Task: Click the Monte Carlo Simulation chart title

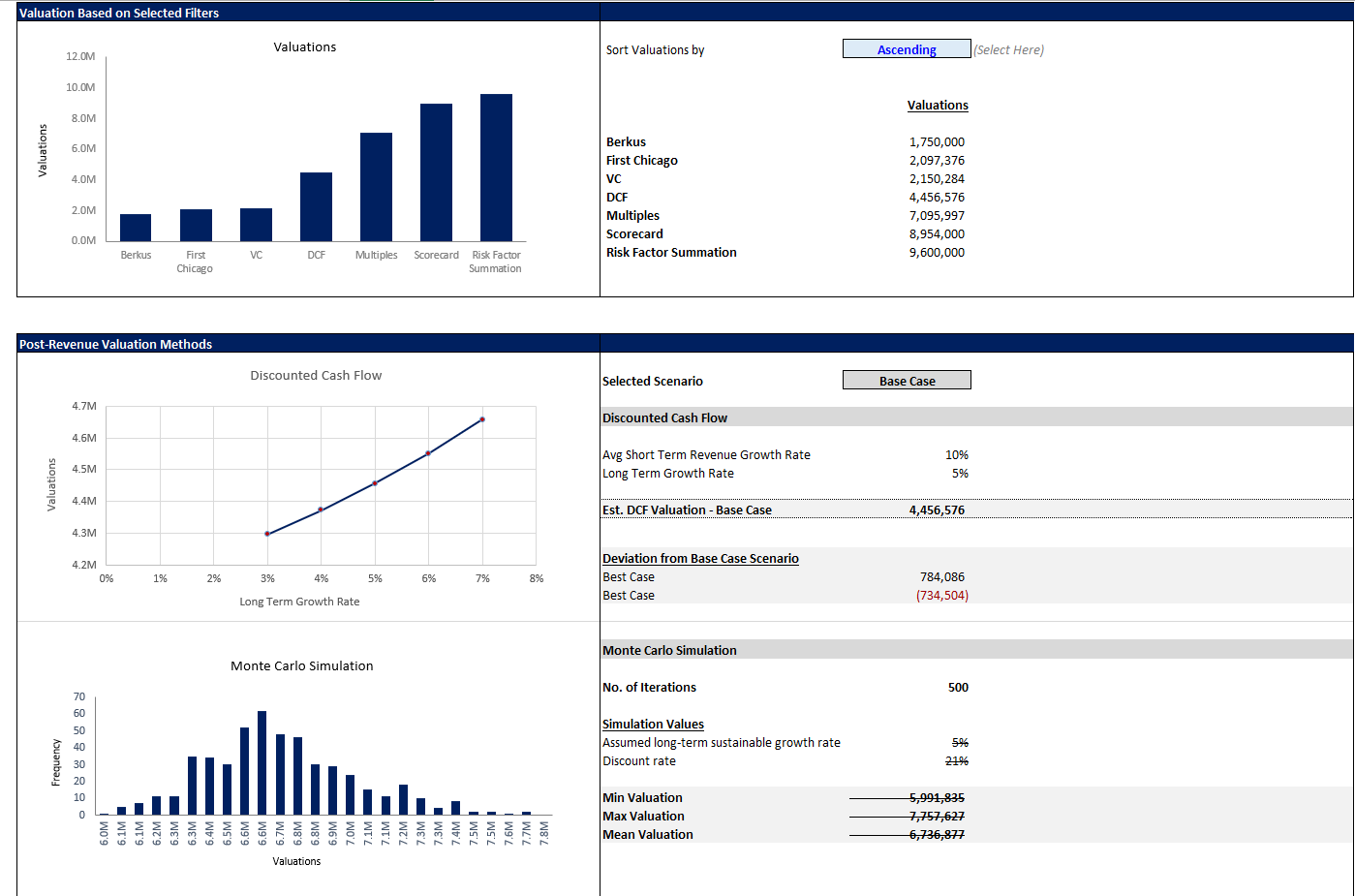Action: pos(301,665)
